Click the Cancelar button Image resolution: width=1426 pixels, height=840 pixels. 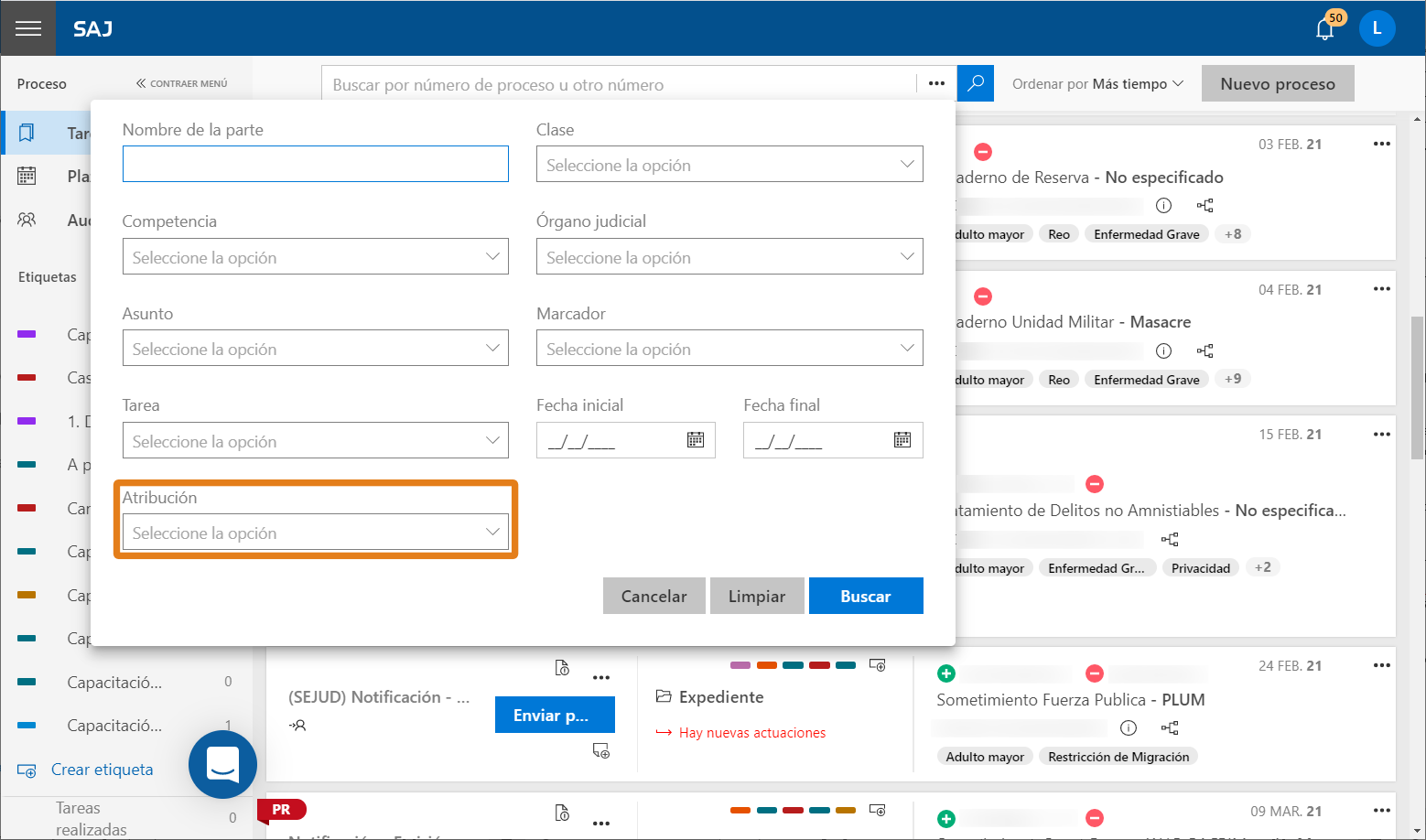pos(654,596)
